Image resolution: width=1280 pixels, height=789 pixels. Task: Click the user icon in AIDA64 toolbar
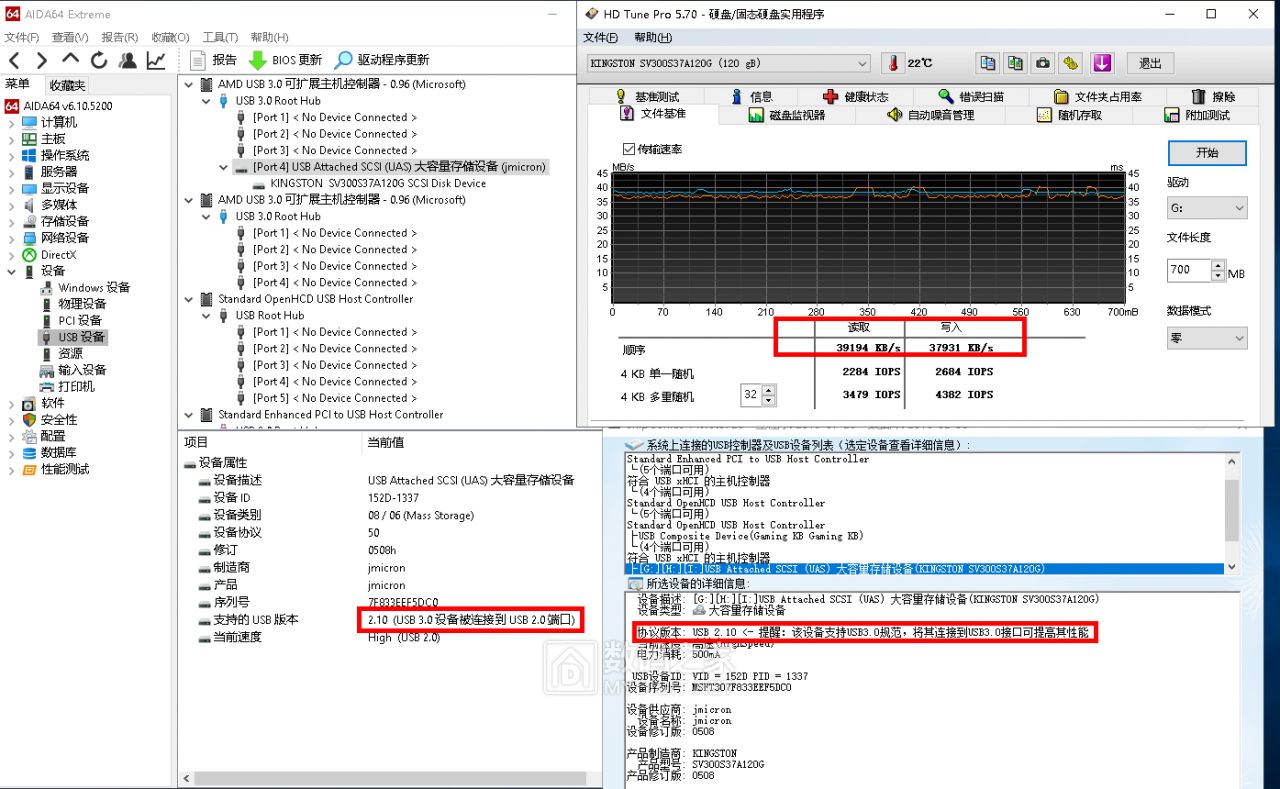pos(128,60)
